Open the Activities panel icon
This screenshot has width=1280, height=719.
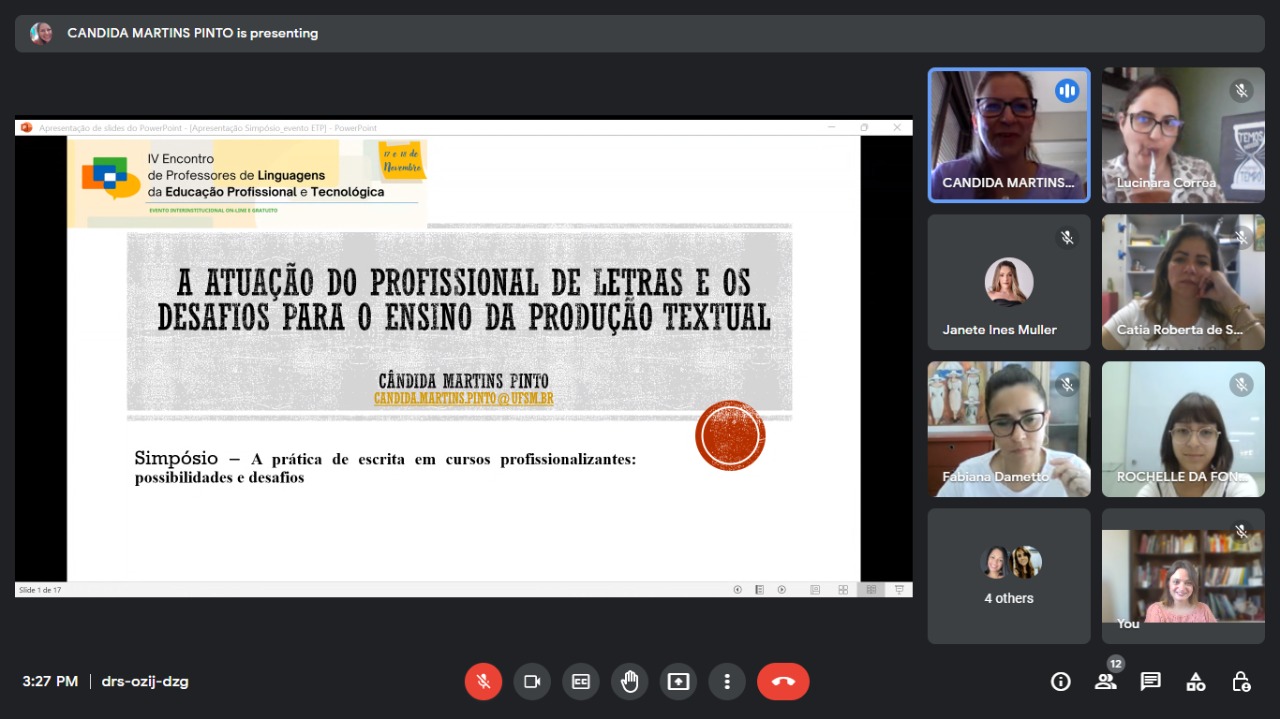1195,682
